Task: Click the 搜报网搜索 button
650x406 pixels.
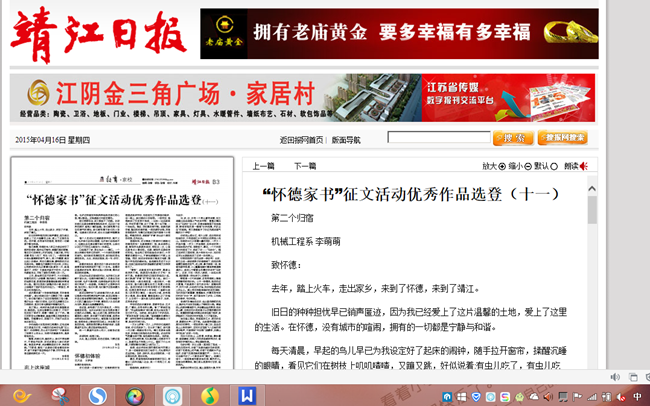Action: (562, 139)
